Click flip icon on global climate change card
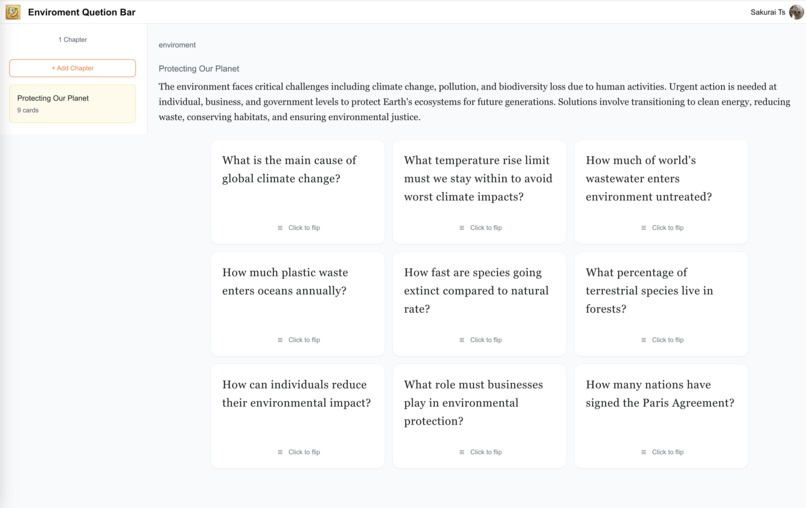 coord(280,228)
